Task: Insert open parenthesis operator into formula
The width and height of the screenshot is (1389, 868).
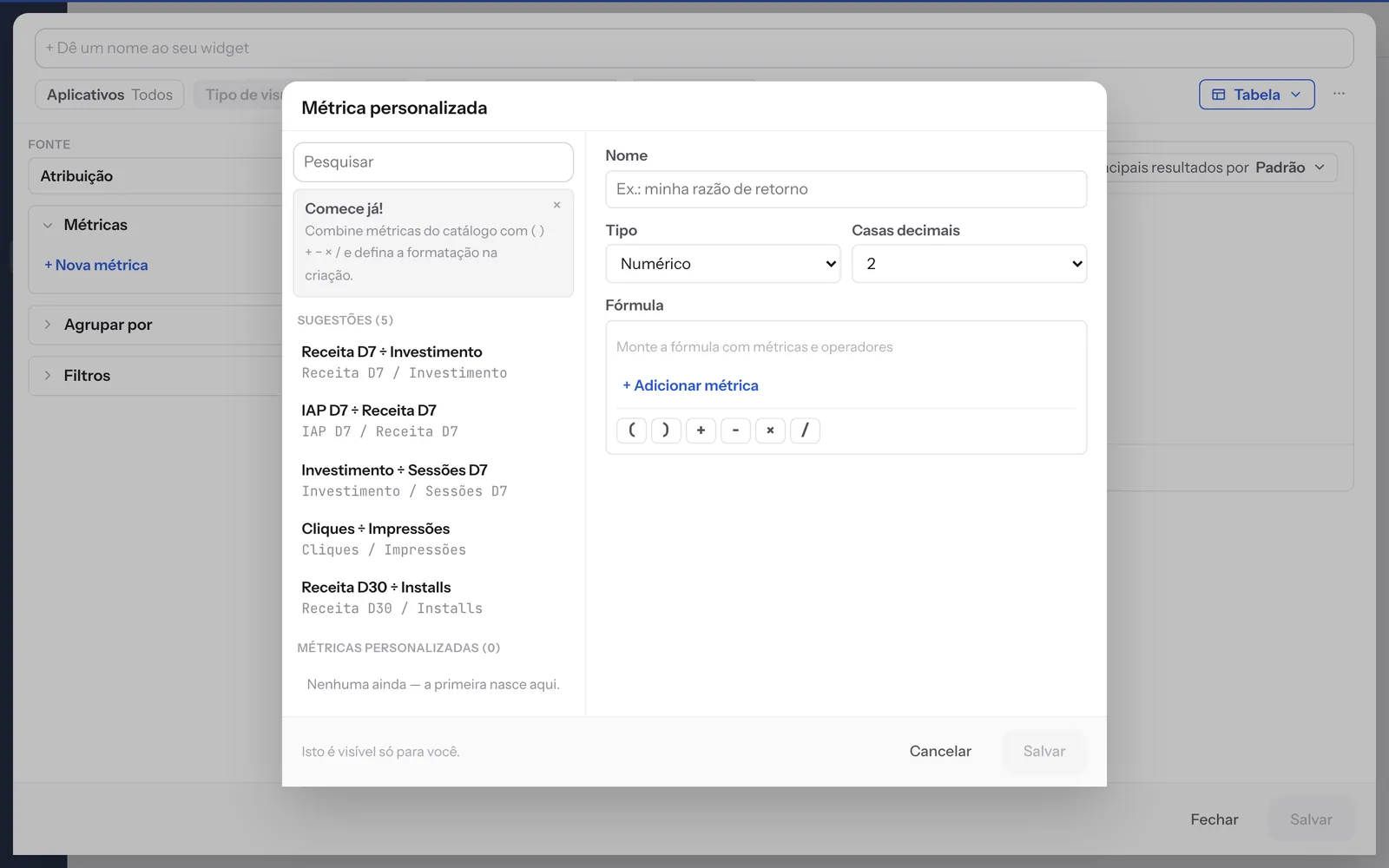Action: click(631, 430)
